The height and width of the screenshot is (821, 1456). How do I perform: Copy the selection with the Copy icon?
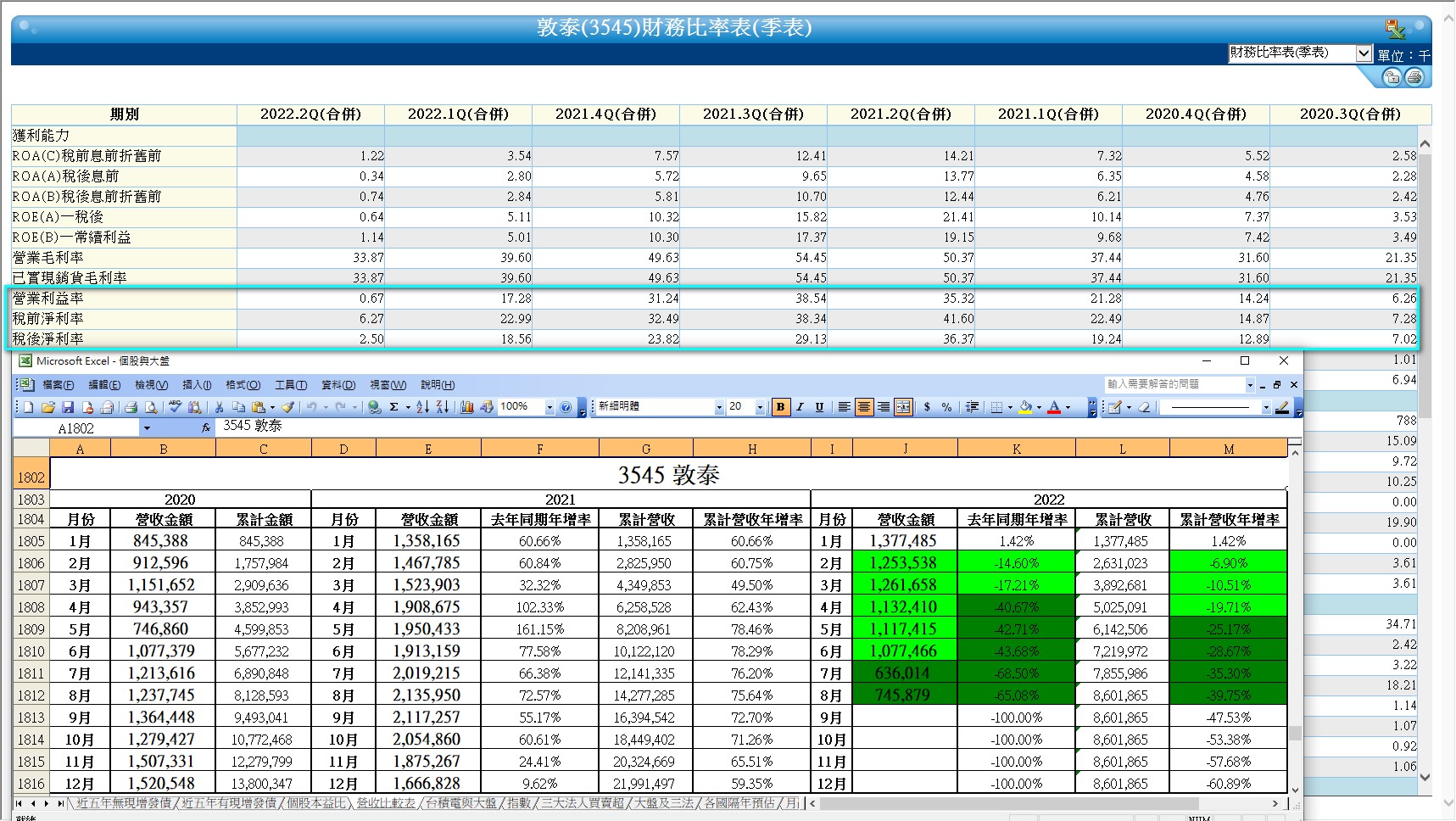pos(238,407)
